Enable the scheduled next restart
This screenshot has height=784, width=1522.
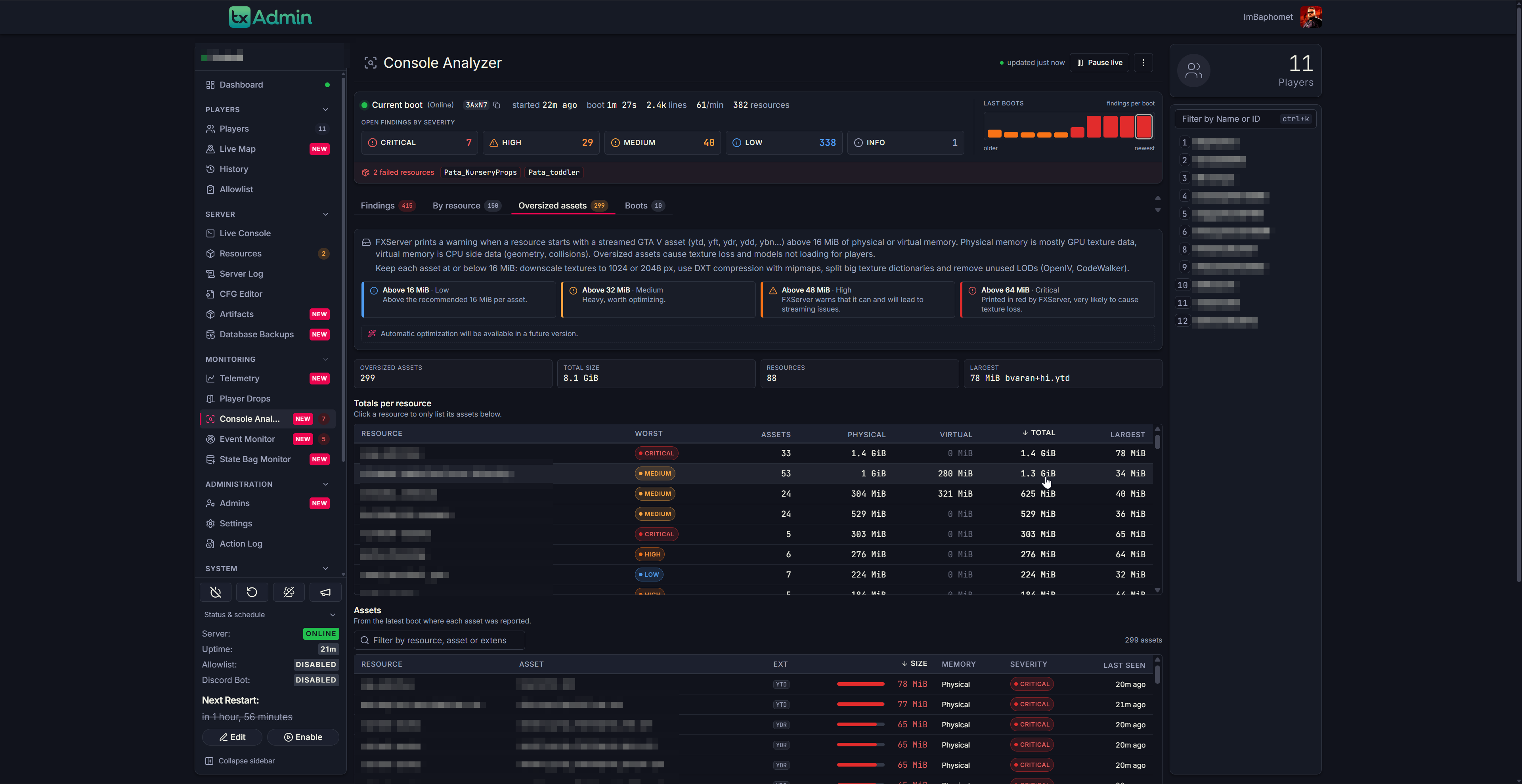pyautogui.click(x=302, y=737)
